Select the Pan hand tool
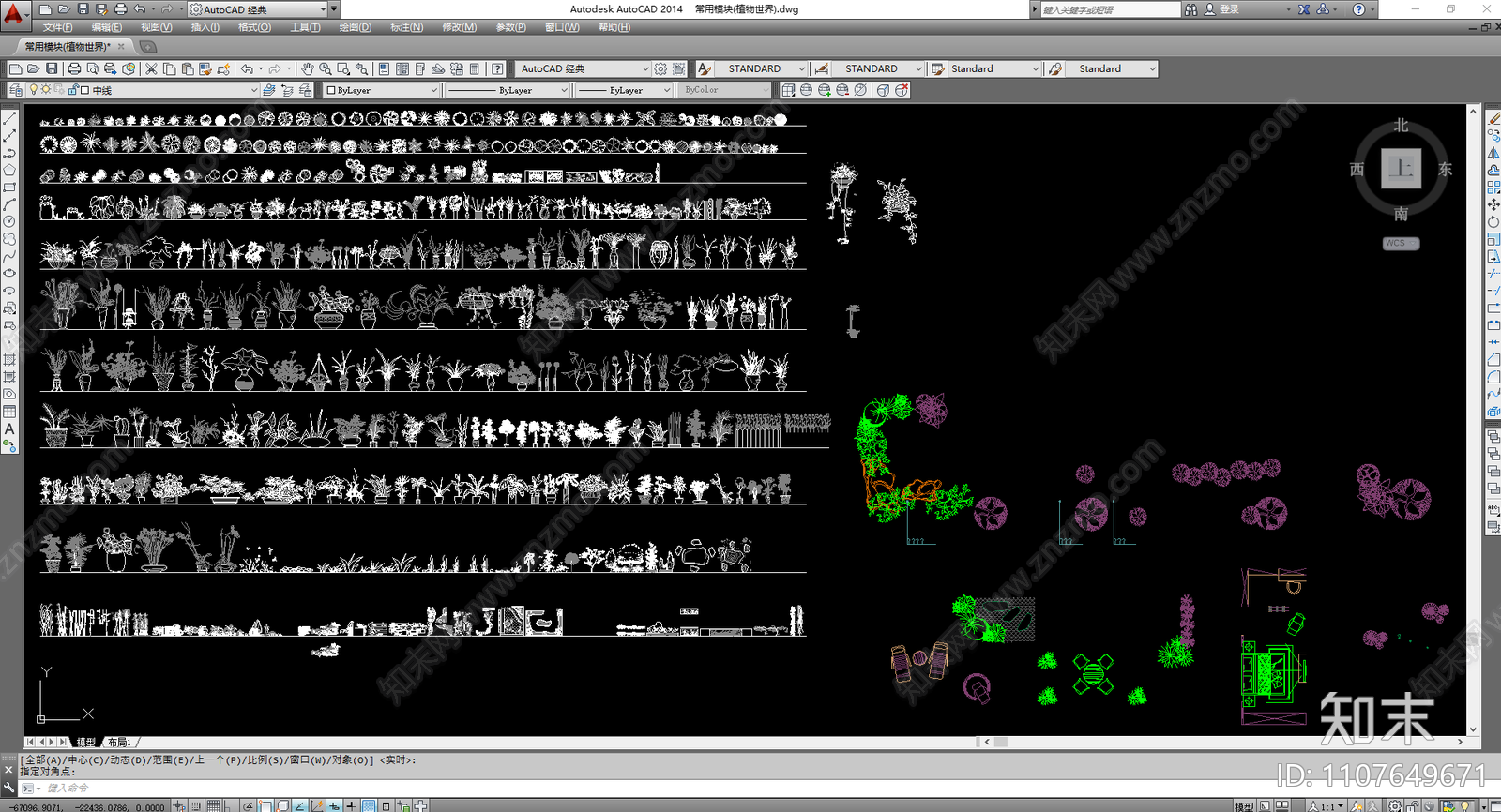This screenshot has width=1501, height=812. pyautogui.click(x=308, y=68)
